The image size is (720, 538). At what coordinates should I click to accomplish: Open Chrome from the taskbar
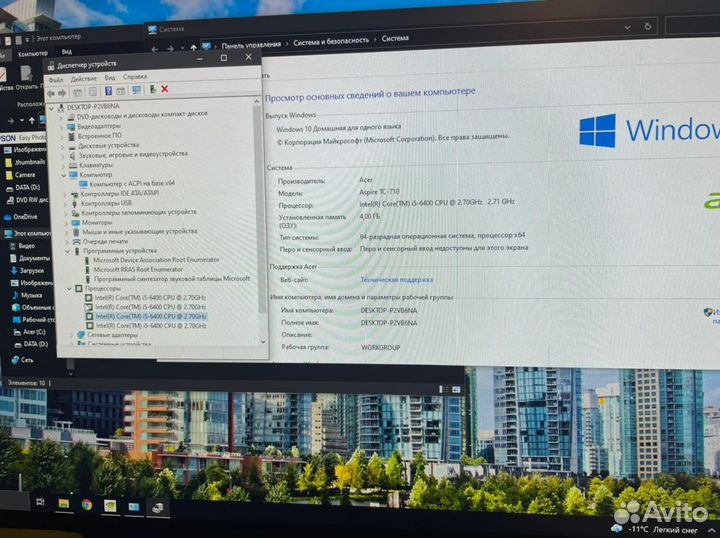pyautogui.click(x=88, y=505)
